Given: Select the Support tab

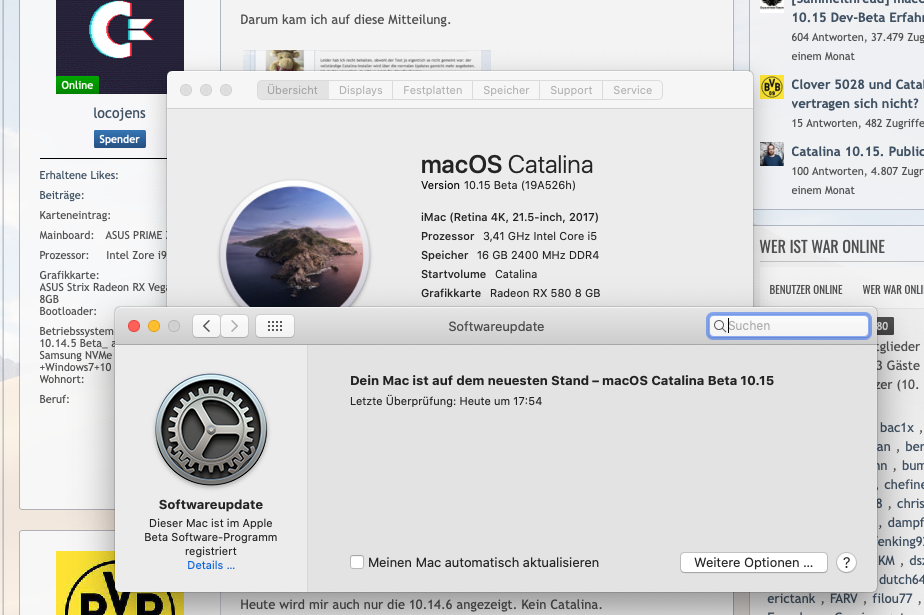Looking at the screenshot, I should [x=571, y=90].
